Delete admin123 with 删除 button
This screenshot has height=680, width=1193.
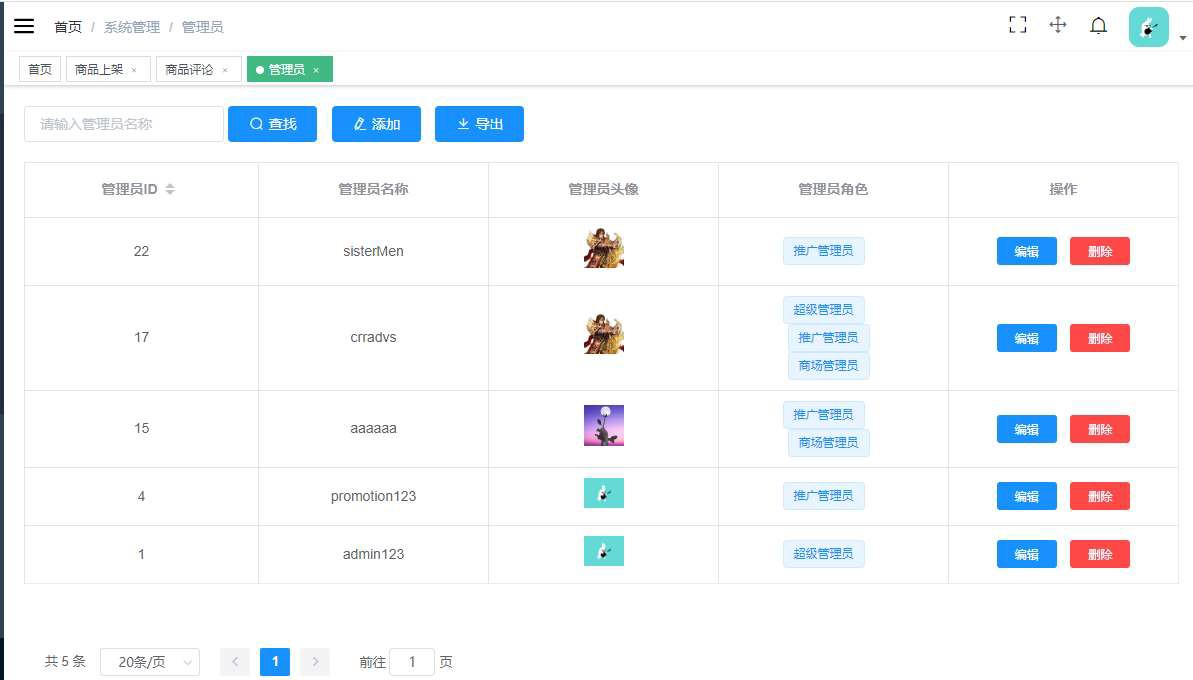click(x=1099, y=554)
